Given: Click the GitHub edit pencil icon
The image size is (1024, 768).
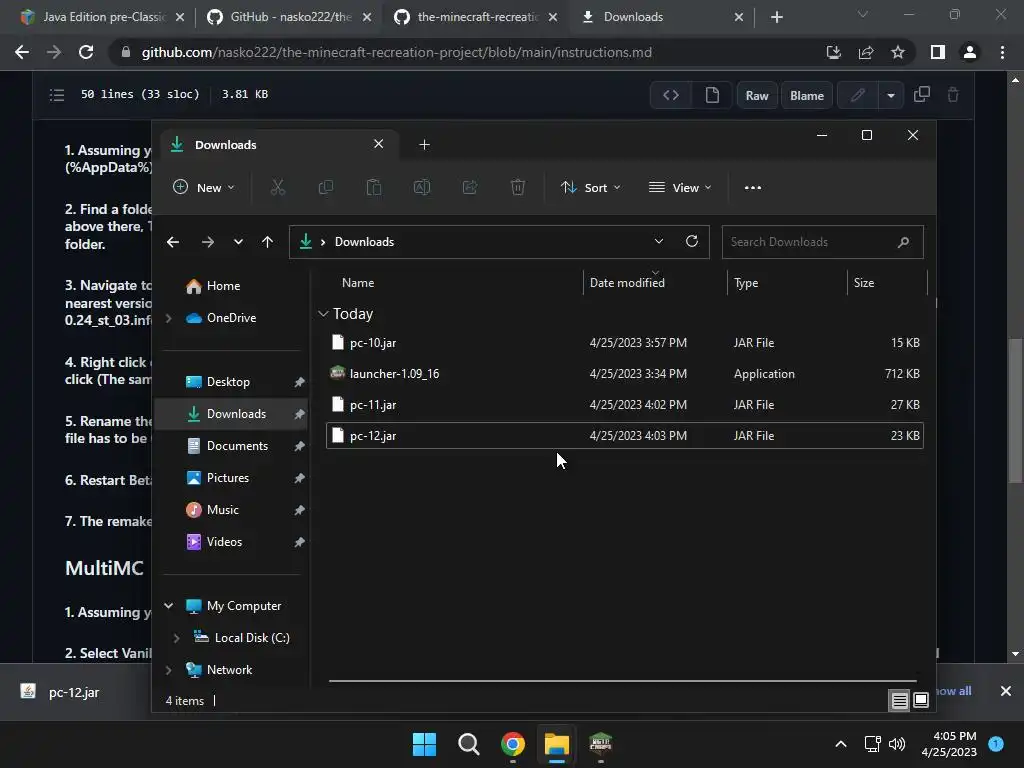Looking at the screenshot, I should click(857, 95).
